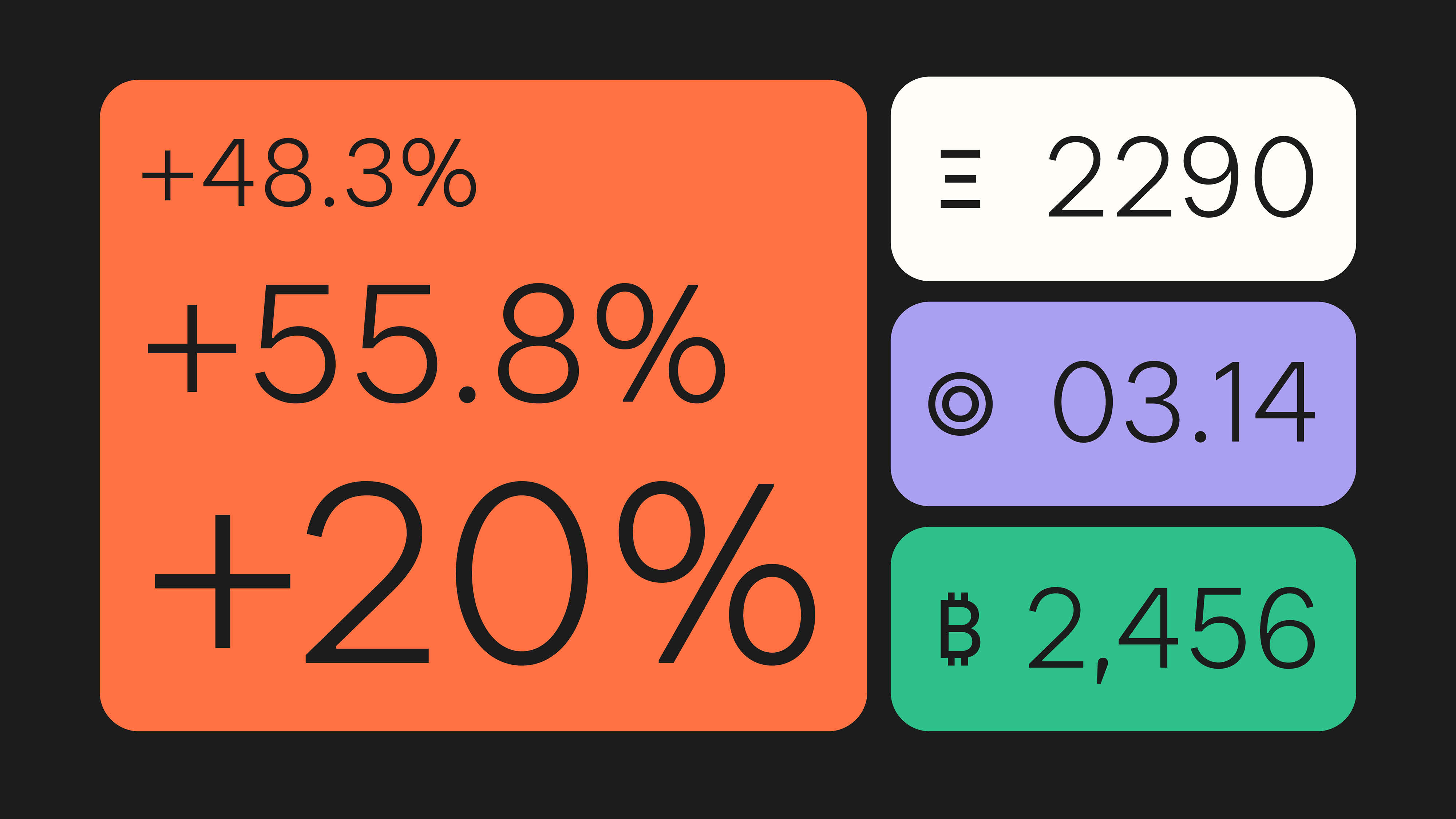Select the 2290 value text
1456x819 pixels.
(1180, 176)
